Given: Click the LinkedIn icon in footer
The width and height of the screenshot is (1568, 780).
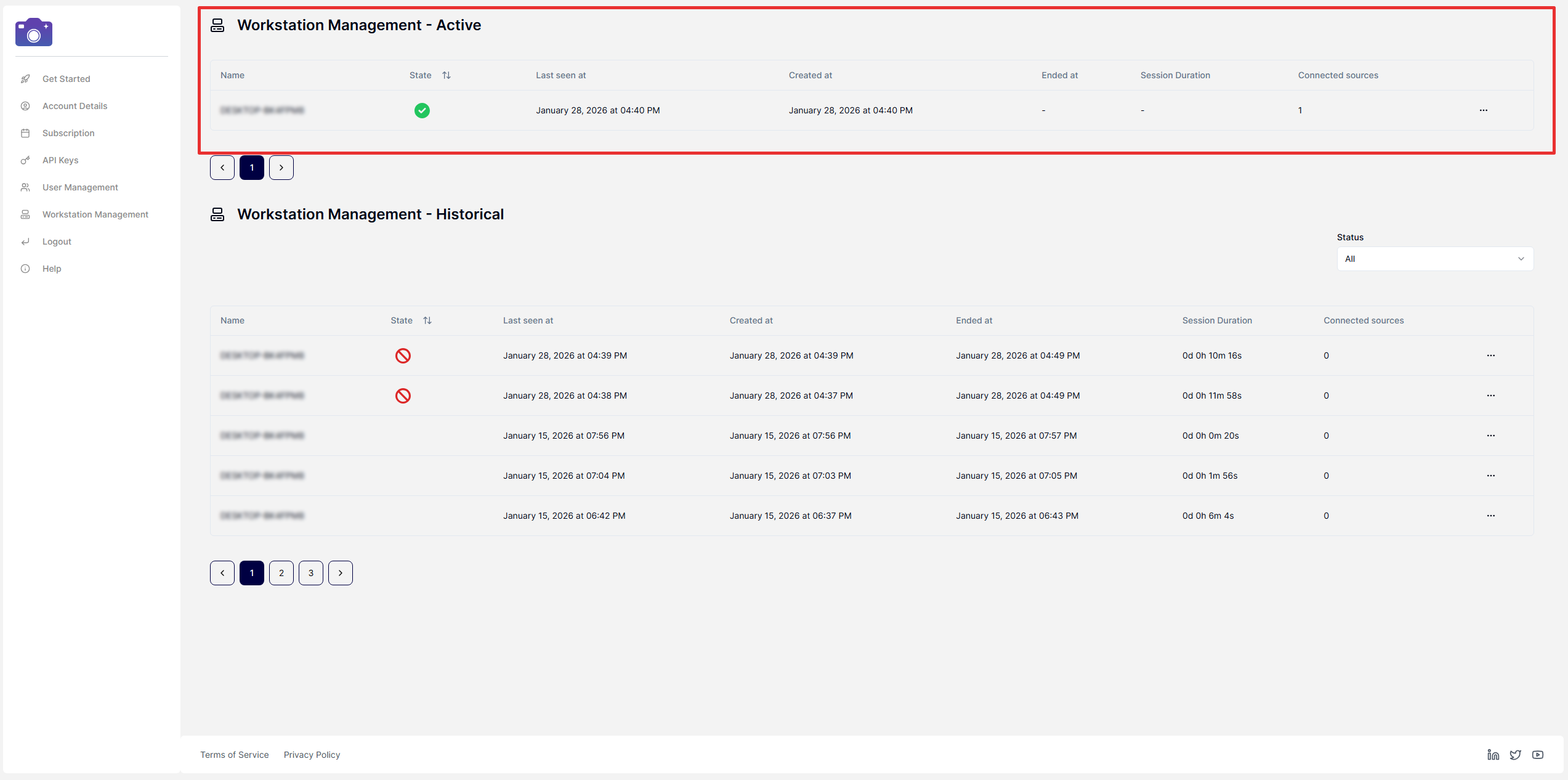Looking at the screenshot, I should 1493,755.
